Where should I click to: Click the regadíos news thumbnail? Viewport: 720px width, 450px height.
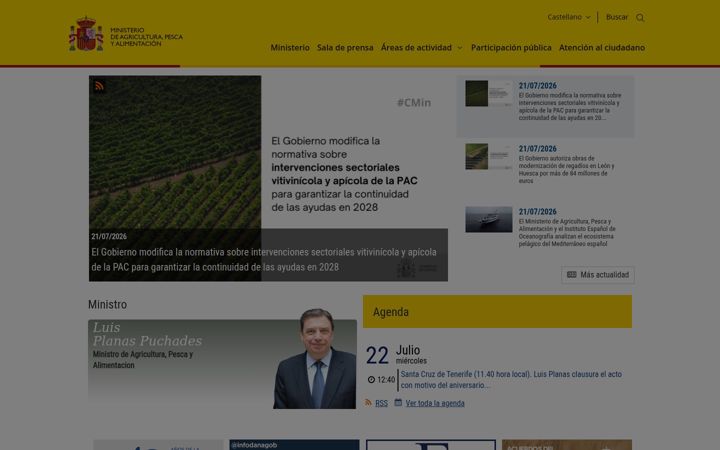pyautogui.click(x=489, y=156)
